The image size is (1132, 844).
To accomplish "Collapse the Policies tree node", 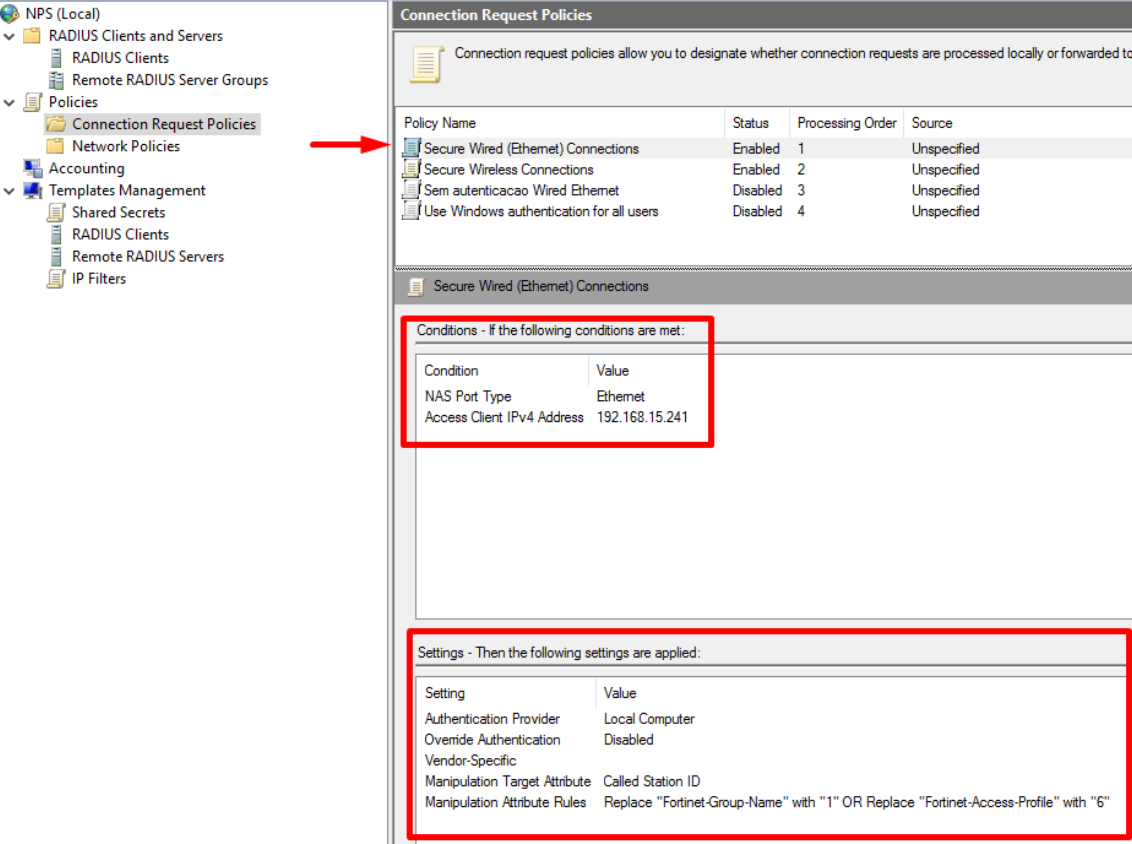I will (x=10, y=102).
